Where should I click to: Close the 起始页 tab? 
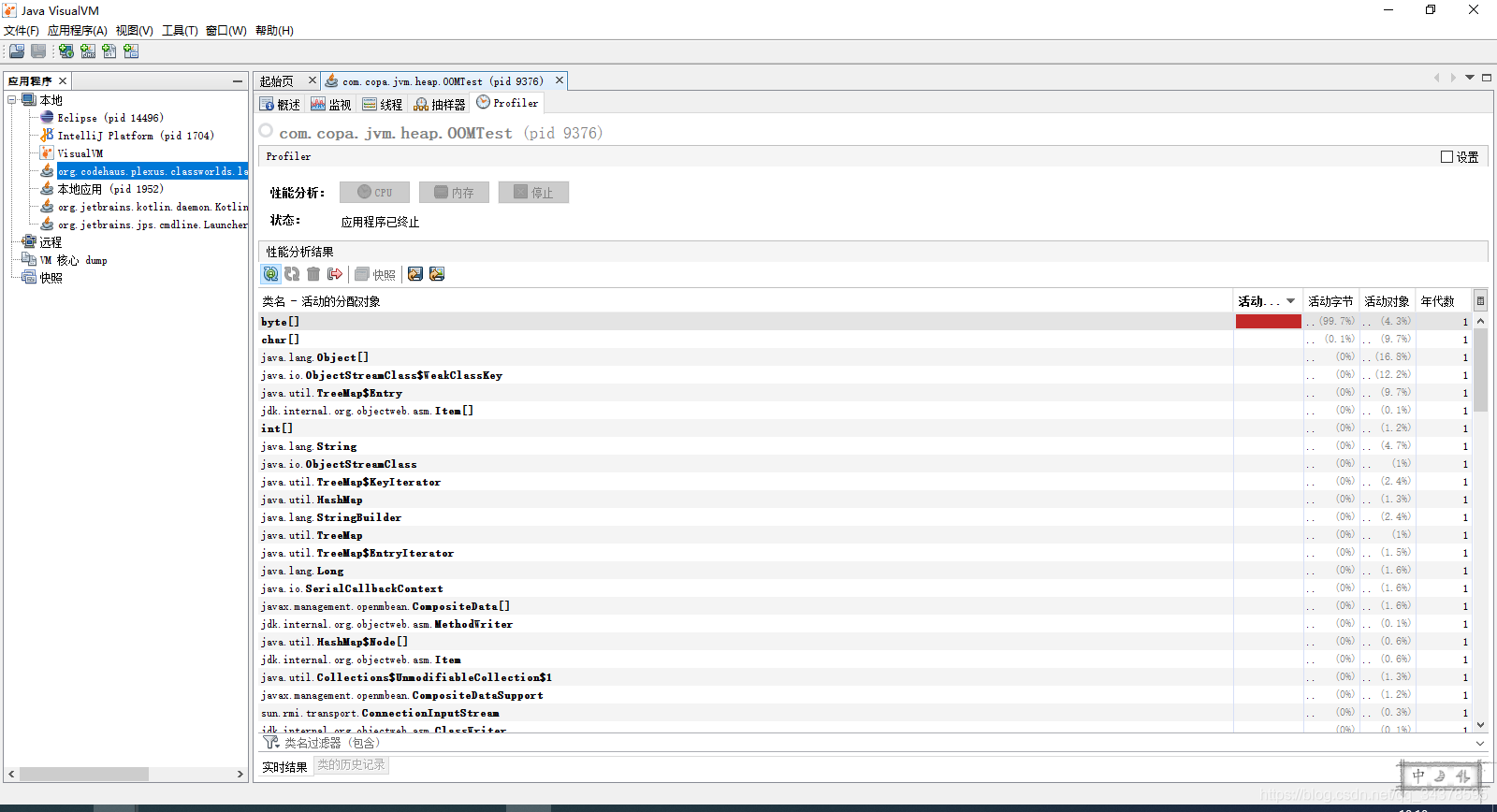click(312, 80)
